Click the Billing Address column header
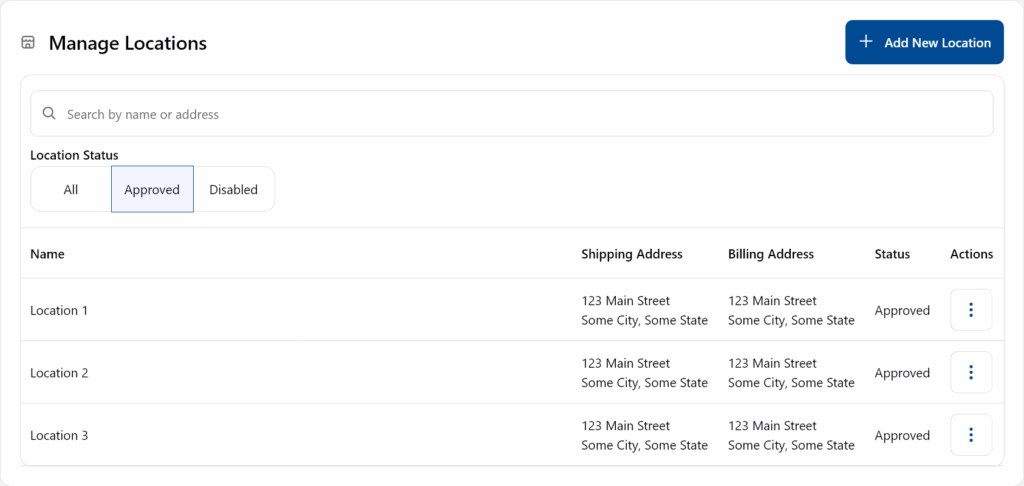 pos(771,254)
